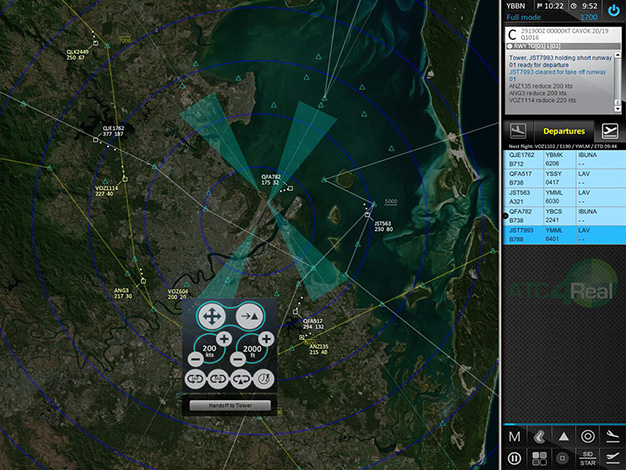Screen dimensions: 626x470
Task: Increase speed above 200 kts
Action: point(225,339)
